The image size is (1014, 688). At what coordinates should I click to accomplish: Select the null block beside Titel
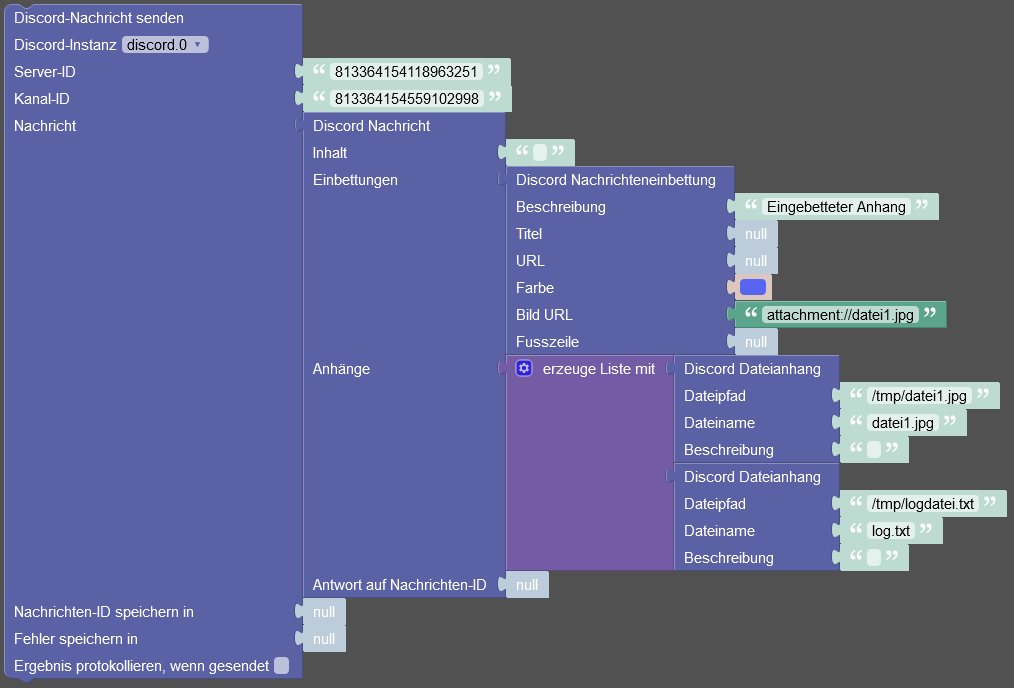(755, 234)
